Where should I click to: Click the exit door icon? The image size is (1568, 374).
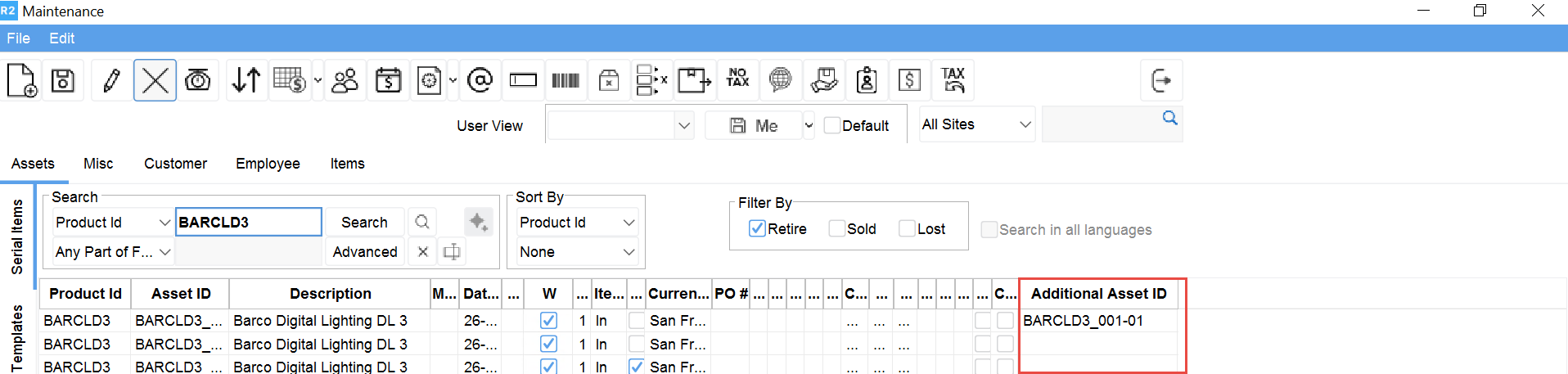(x=1160, y=80)
